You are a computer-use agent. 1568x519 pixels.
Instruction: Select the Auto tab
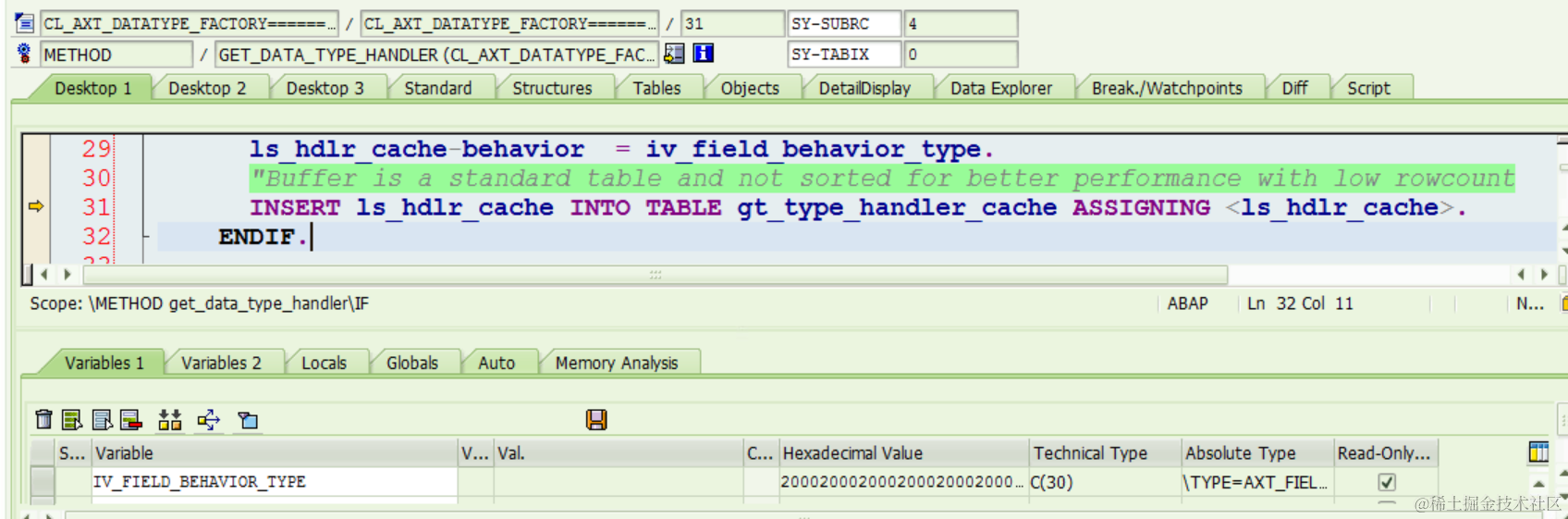[x=496, y=363]
